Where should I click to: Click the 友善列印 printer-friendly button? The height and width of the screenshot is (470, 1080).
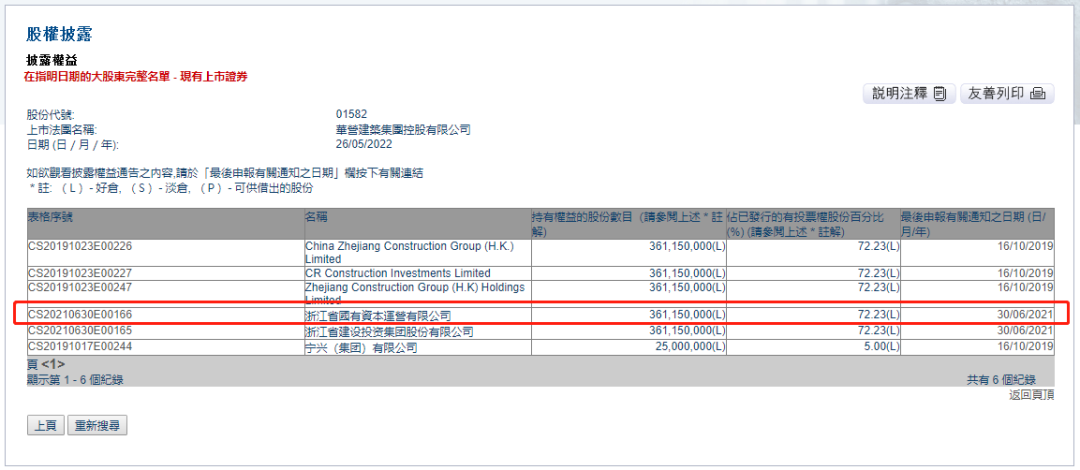coord(1007,94)
